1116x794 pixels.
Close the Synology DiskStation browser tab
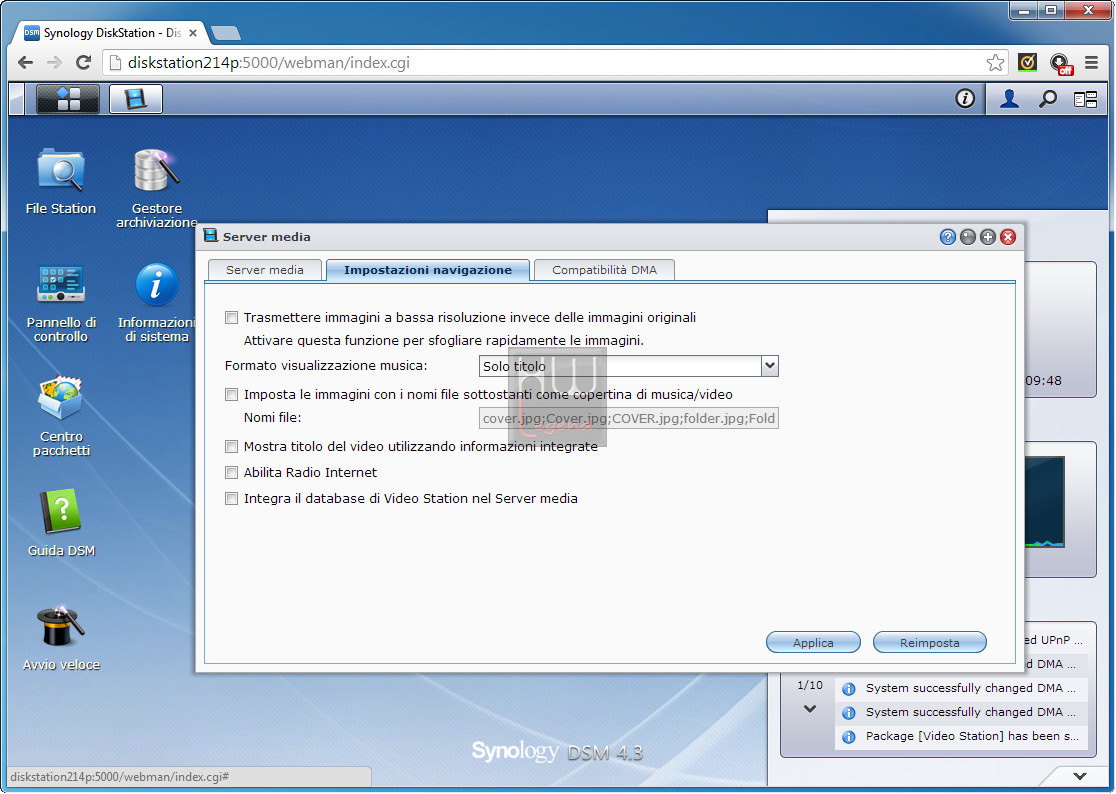coord(193,33)
